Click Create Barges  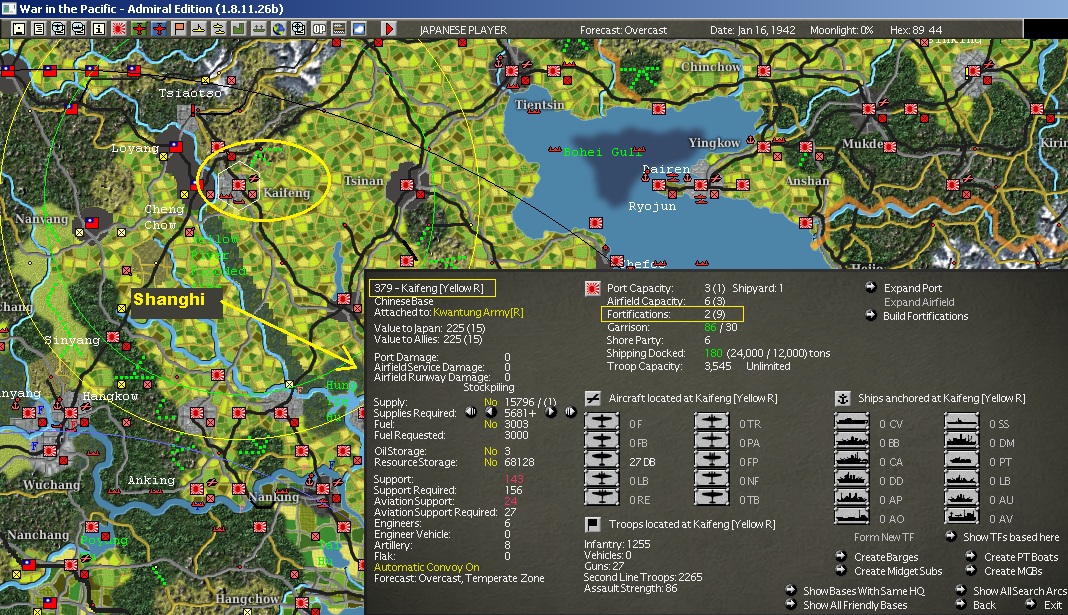tap(886, 557)
